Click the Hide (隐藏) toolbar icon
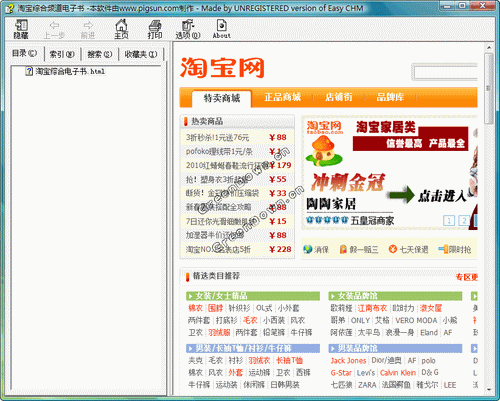This screenshot has height=401, width=500. 21,25
